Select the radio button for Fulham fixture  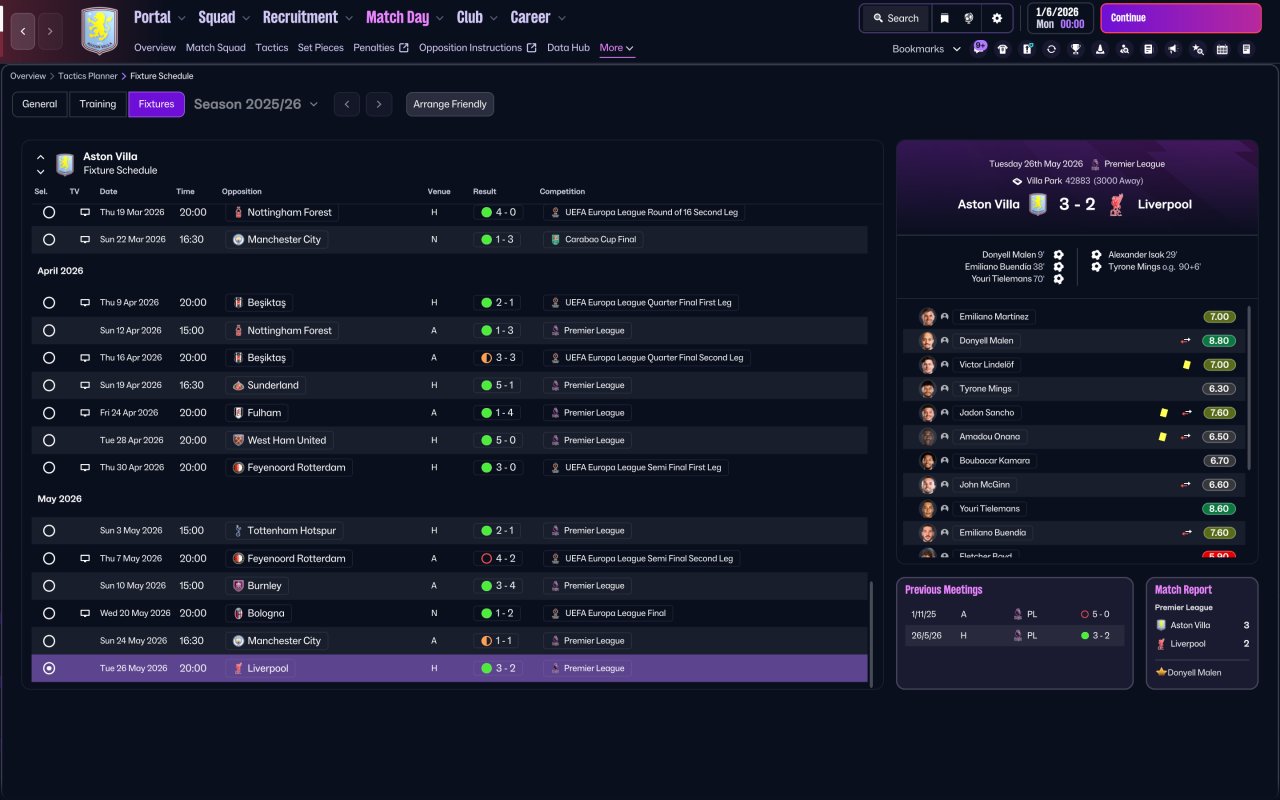[x=49, y=413]
